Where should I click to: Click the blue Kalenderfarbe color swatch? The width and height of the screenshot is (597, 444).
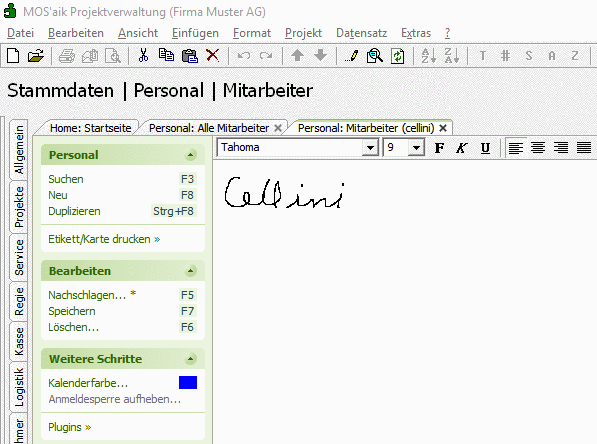coord(188,382)
